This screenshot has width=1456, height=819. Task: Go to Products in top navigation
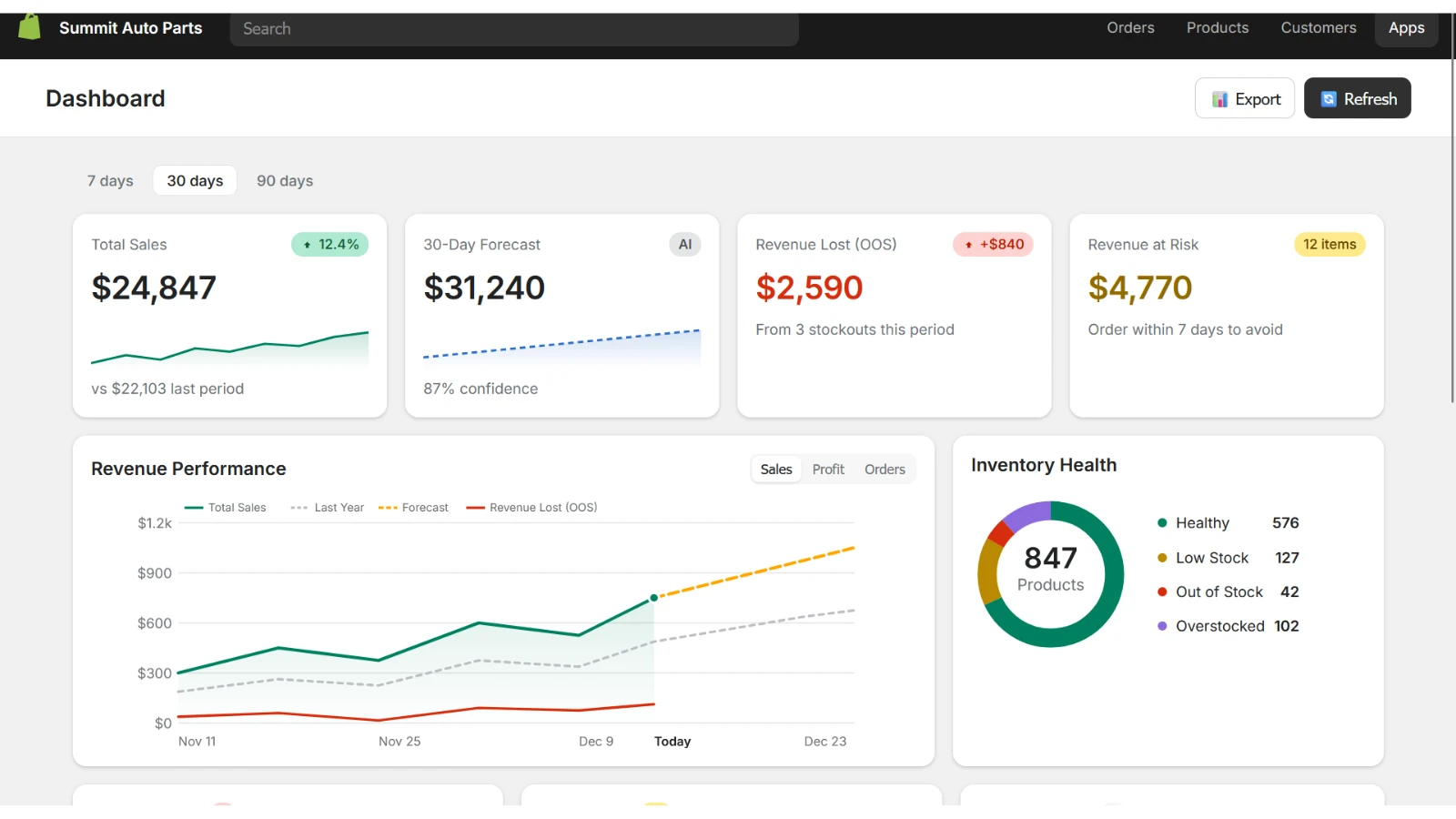1217,28
